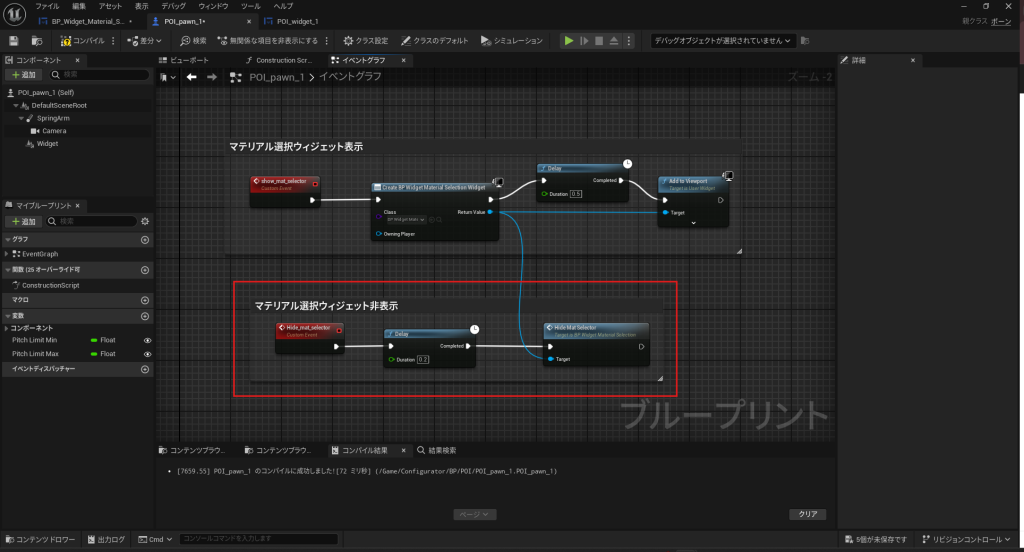Open the ウィンドウ menu

(213, 6)
